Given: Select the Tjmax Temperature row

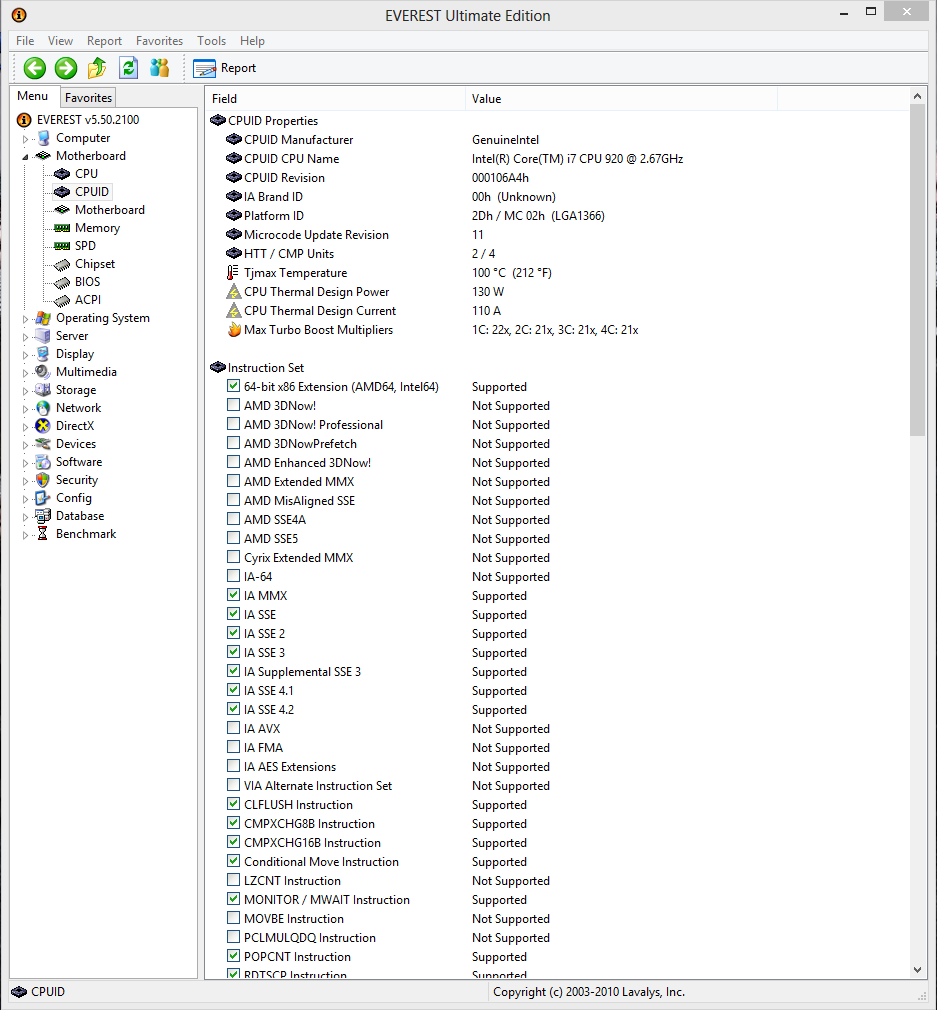Looking at the screenshot, I should [556, 273].
